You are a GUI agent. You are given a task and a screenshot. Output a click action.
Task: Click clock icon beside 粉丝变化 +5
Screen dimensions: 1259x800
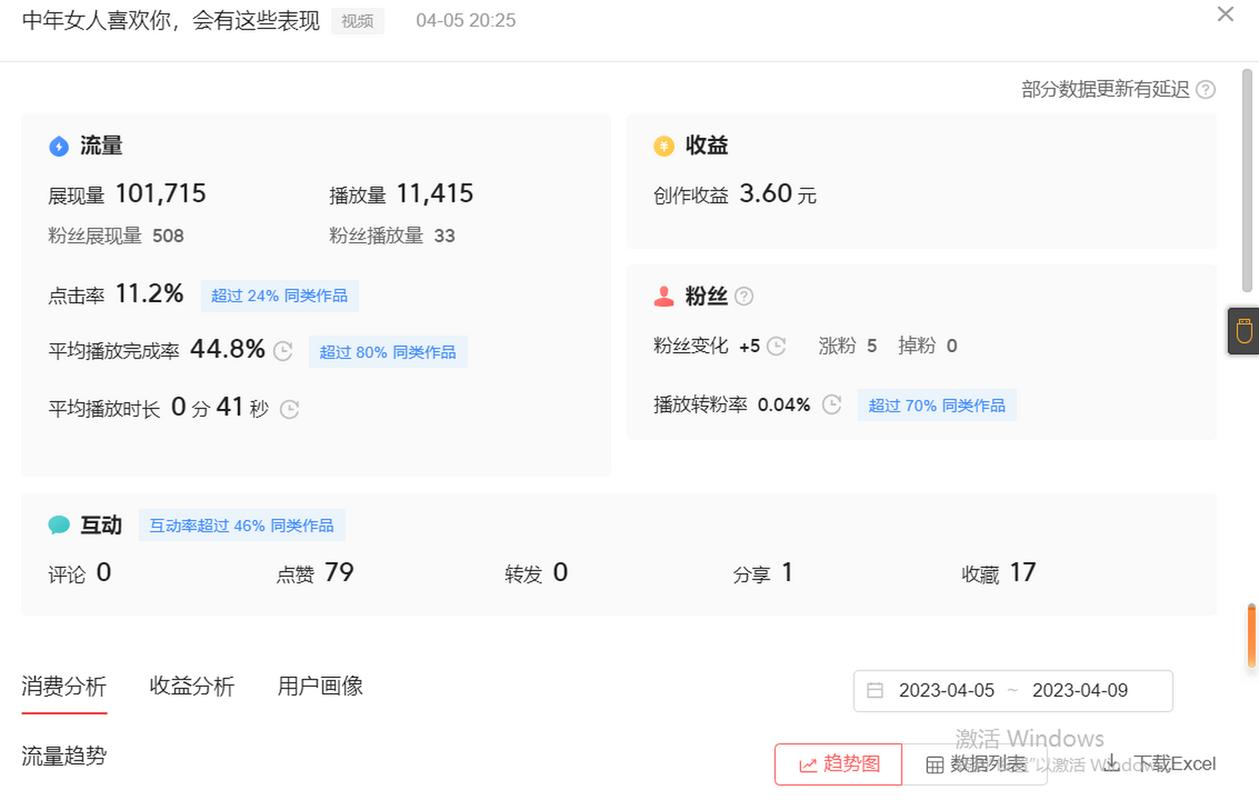pos(776,346)
